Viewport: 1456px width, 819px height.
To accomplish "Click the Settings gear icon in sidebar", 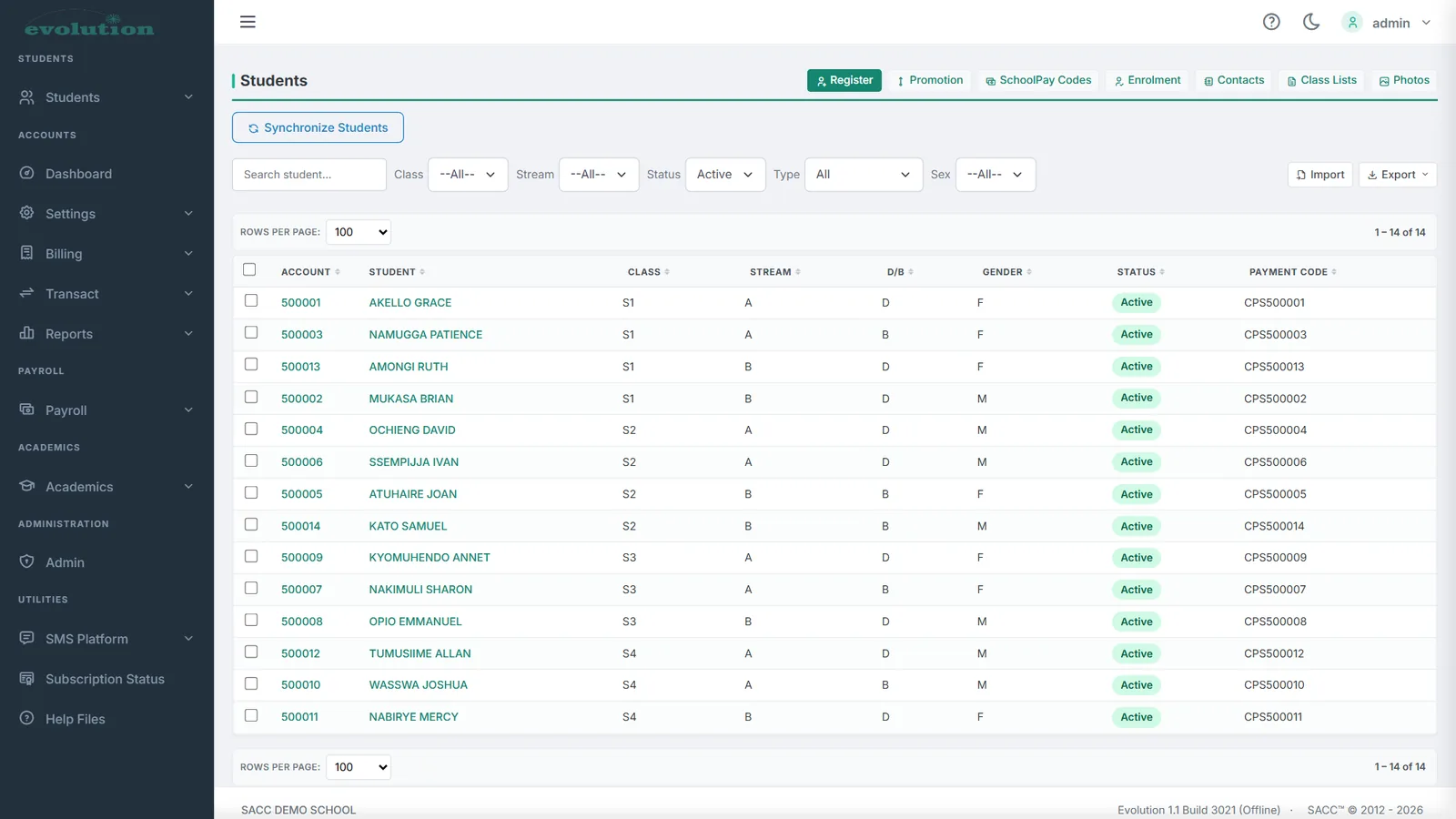I will click(27, 213).
